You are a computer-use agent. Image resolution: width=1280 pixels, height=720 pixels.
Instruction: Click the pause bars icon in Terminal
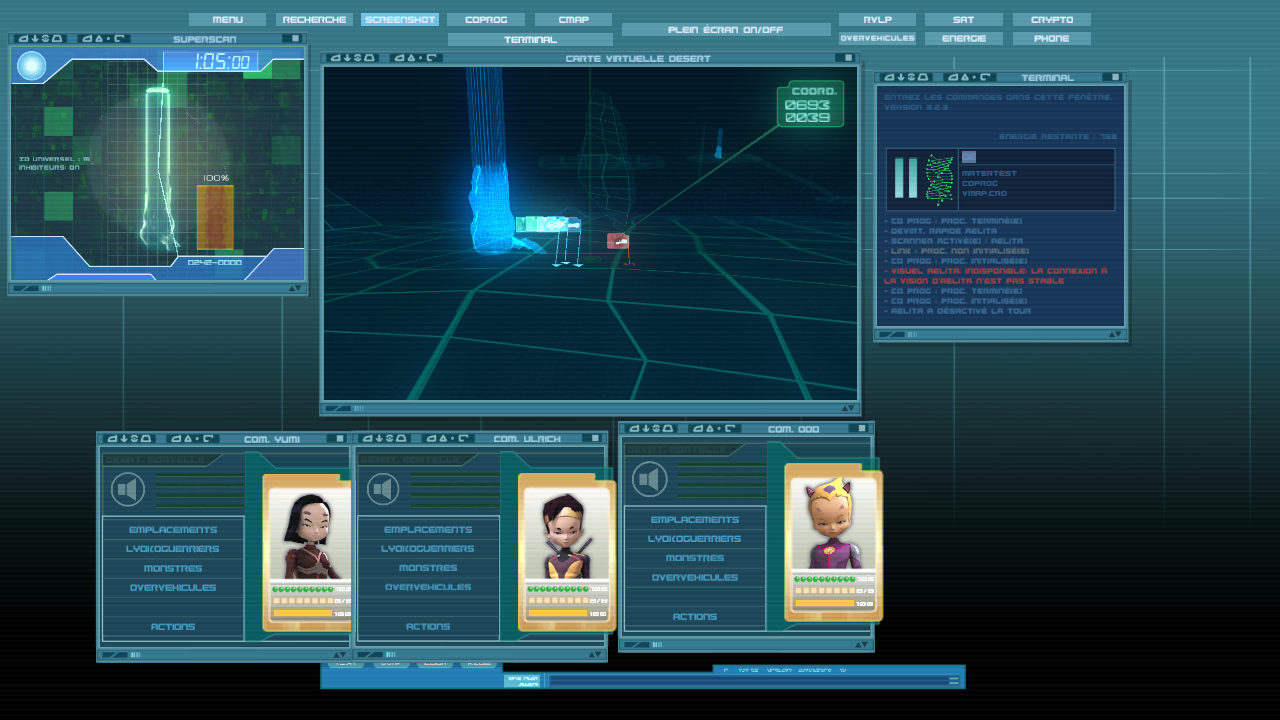(906, 178)
